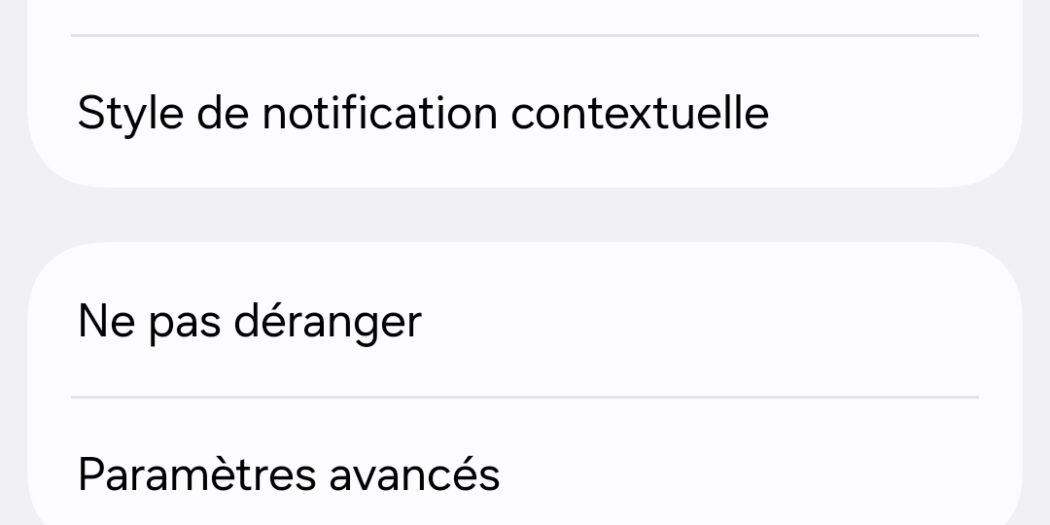Go to Do Not Disturb option
1050x525 pixels.
pyautogui.click(x=250, y=322)
